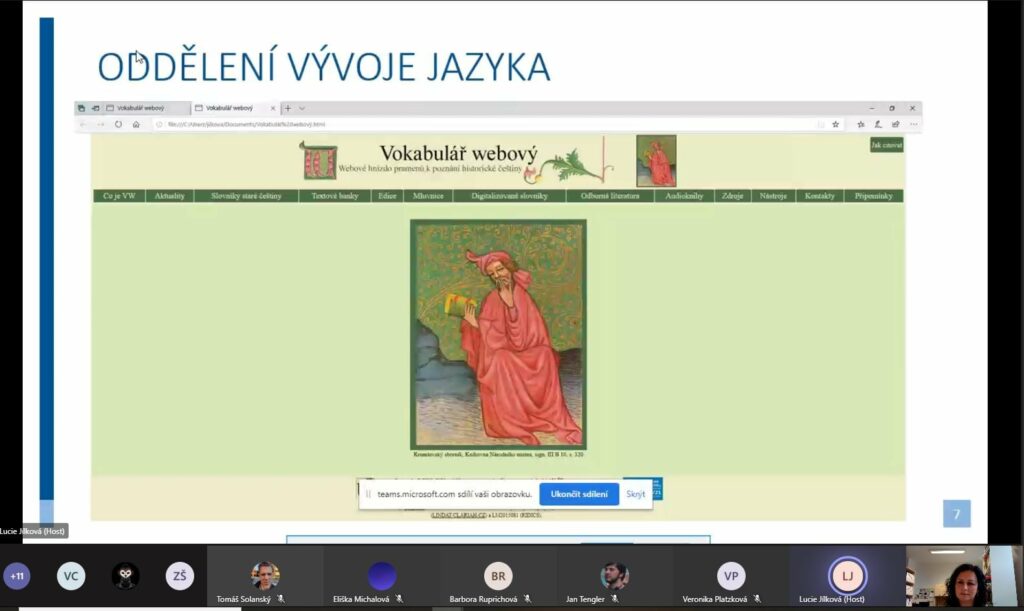
Task: Click the Jak citovat button
Action: (x=886, y=145)
